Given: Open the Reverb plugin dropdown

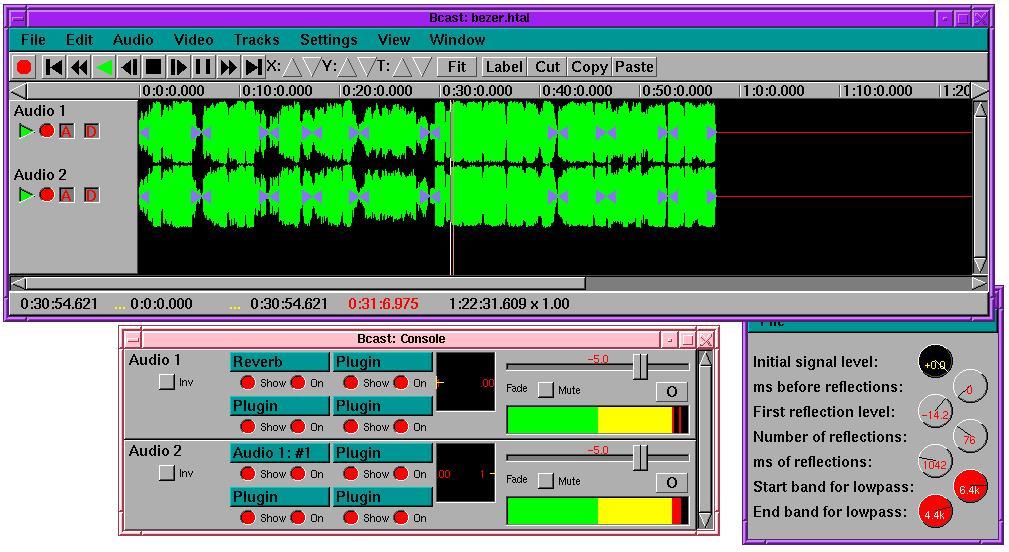Looking at the screenshot, I should [x=279, y=362].
